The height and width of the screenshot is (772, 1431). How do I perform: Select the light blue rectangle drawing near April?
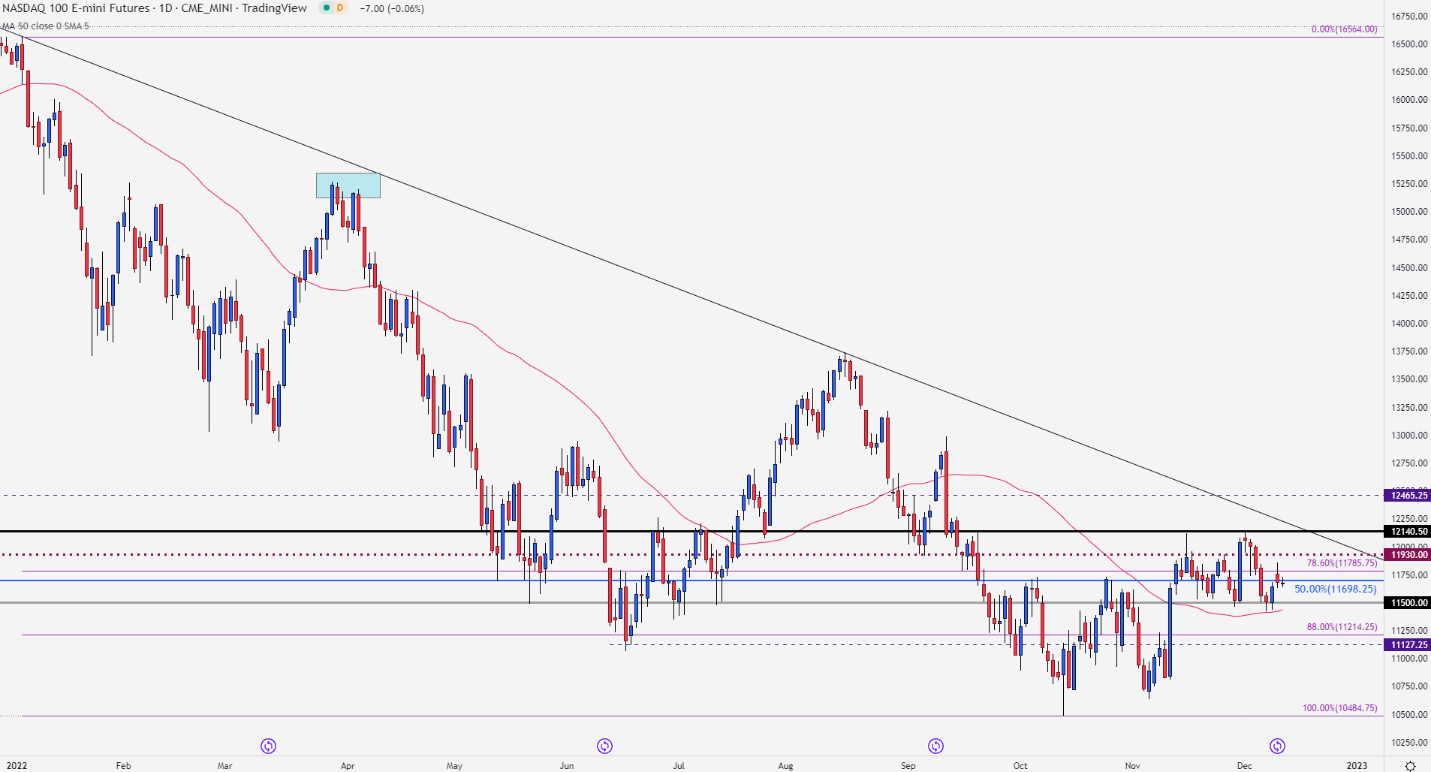point(348,185)
